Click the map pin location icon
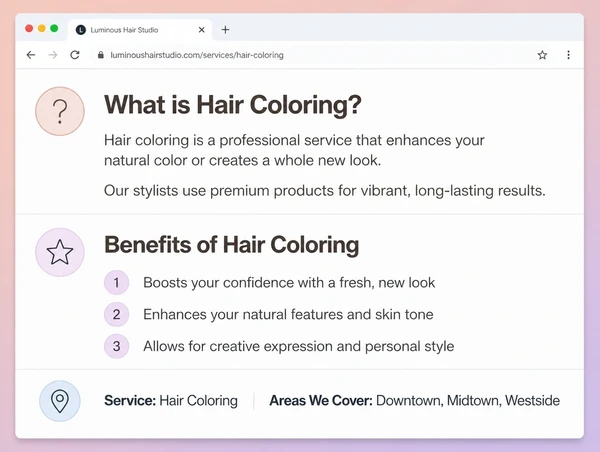 (x=60, y=401)
